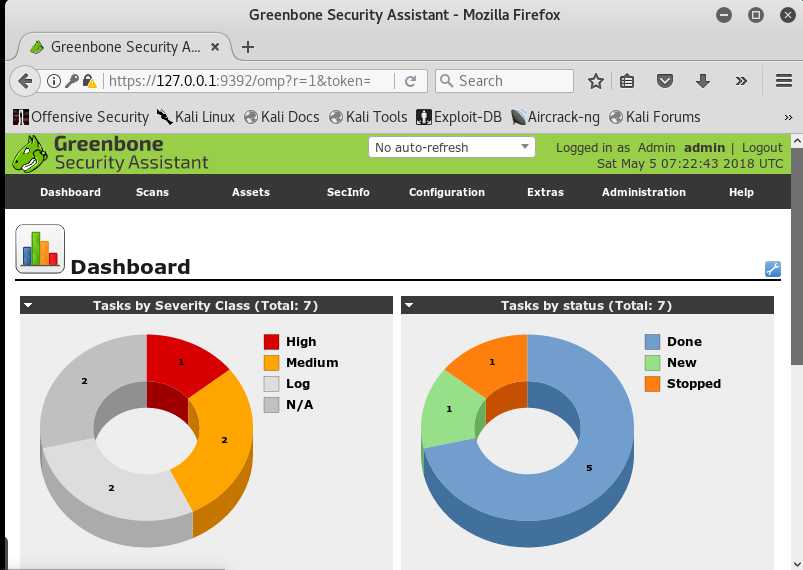This screenshot has height=570, width=803.
Task: Open the SecInfo menu
Action: tap(348, 192)
